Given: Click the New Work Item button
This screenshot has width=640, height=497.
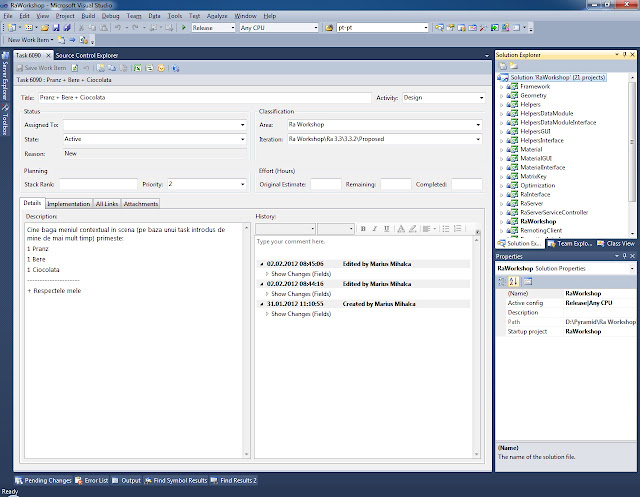Looking at the screenshot, I should pyautogui.click(x=31, y=40).
